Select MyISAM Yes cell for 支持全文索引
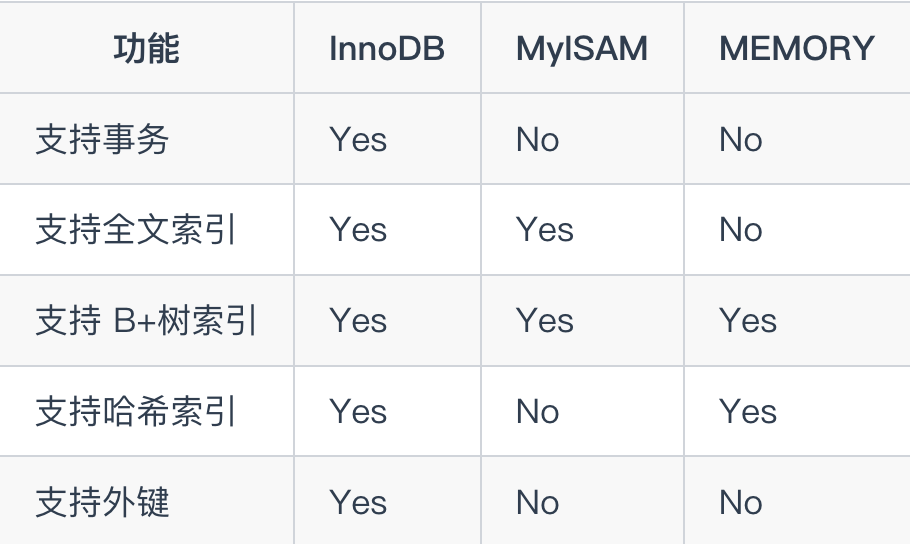 [x=545, y=230]
